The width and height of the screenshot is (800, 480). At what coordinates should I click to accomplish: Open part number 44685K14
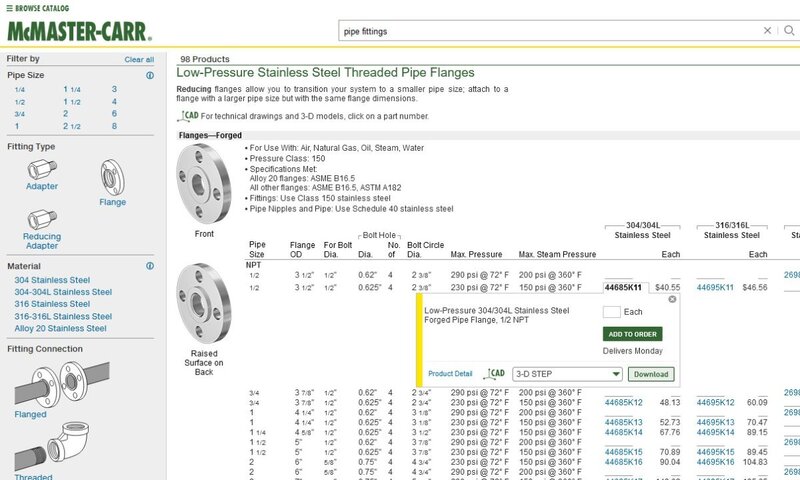click(623, 432)
